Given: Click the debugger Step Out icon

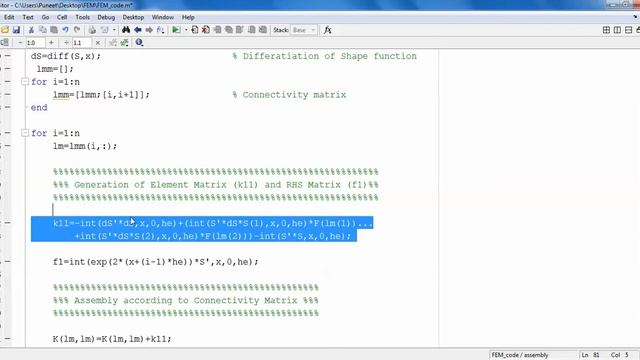Looking at the screenshot, I should coord(240,30).
